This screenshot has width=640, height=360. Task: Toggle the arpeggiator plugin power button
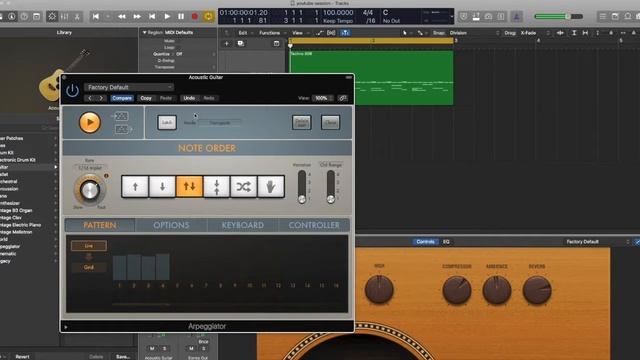(x=72, y=90)
